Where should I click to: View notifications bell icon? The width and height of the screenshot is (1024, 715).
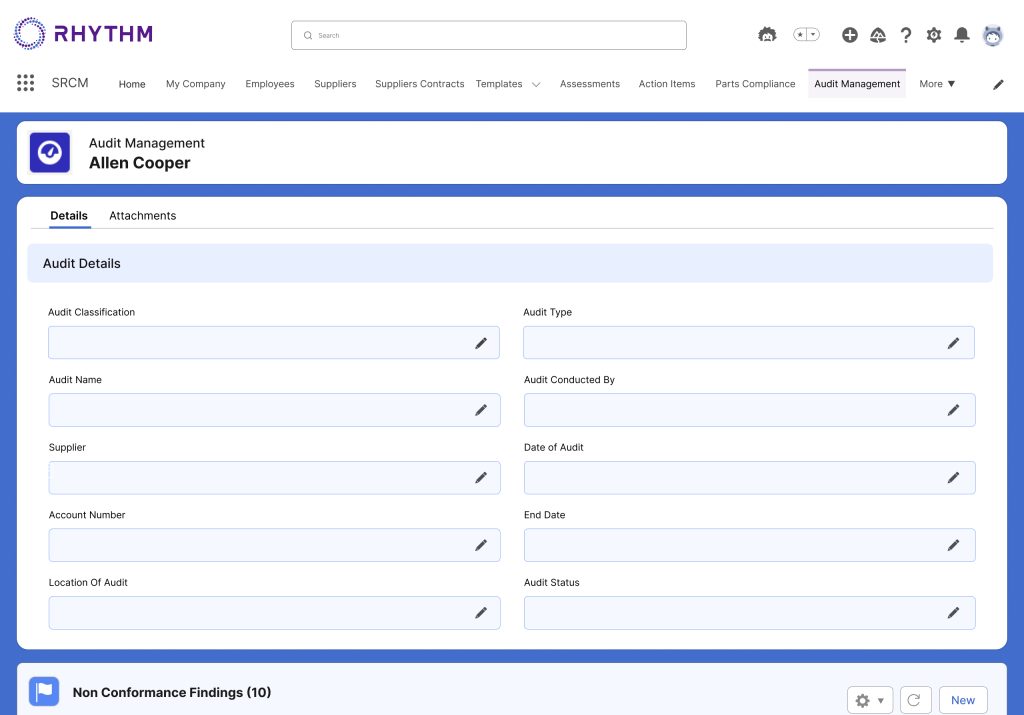(x=962, y=35)
